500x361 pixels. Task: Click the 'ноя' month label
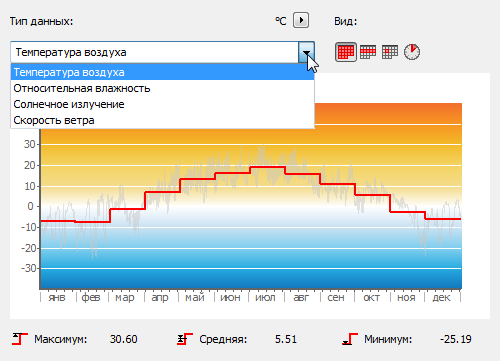pos(406,297)
